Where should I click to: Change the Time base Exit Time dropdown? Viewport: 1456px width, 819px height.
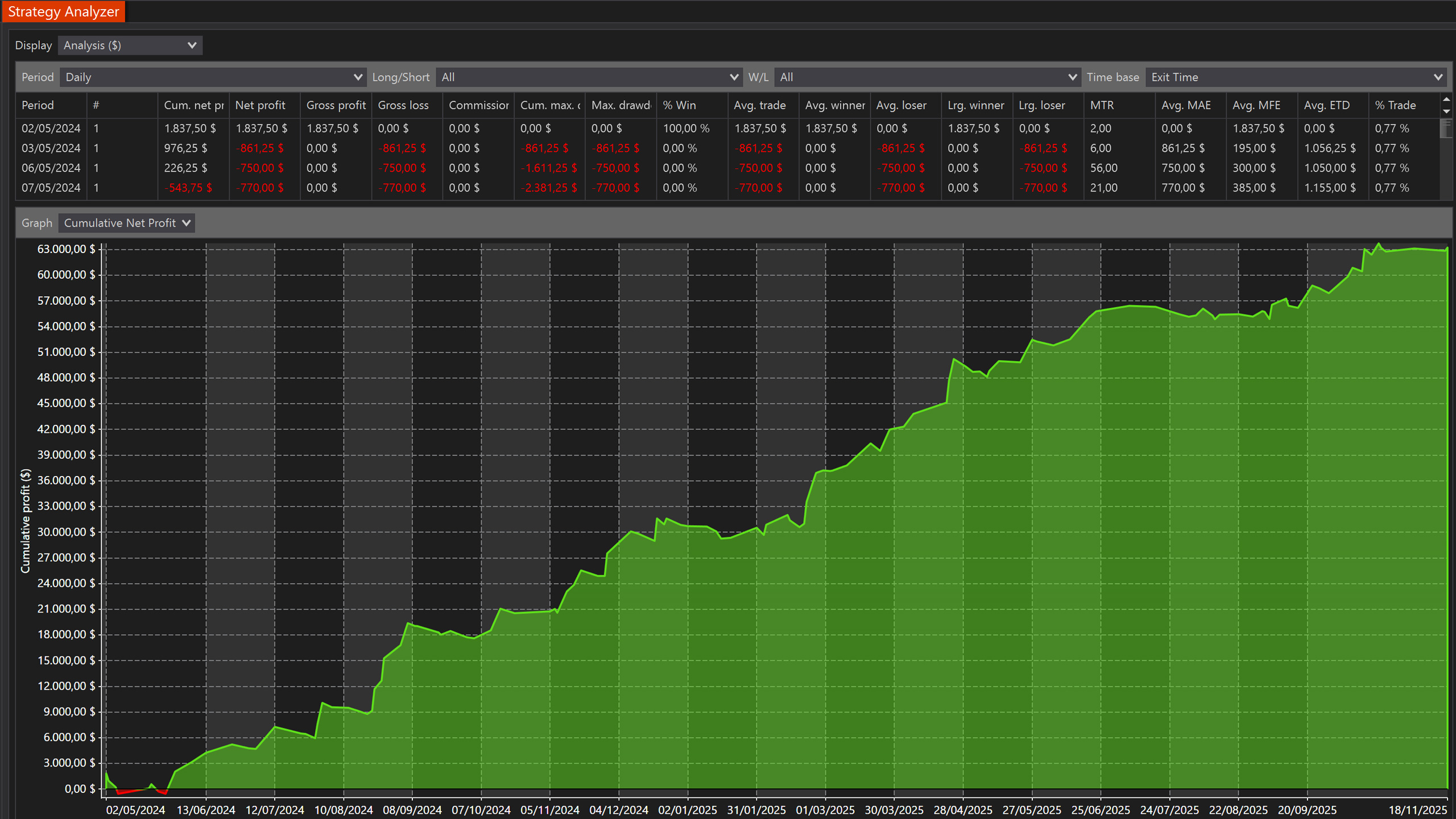tap(1297, 77)
